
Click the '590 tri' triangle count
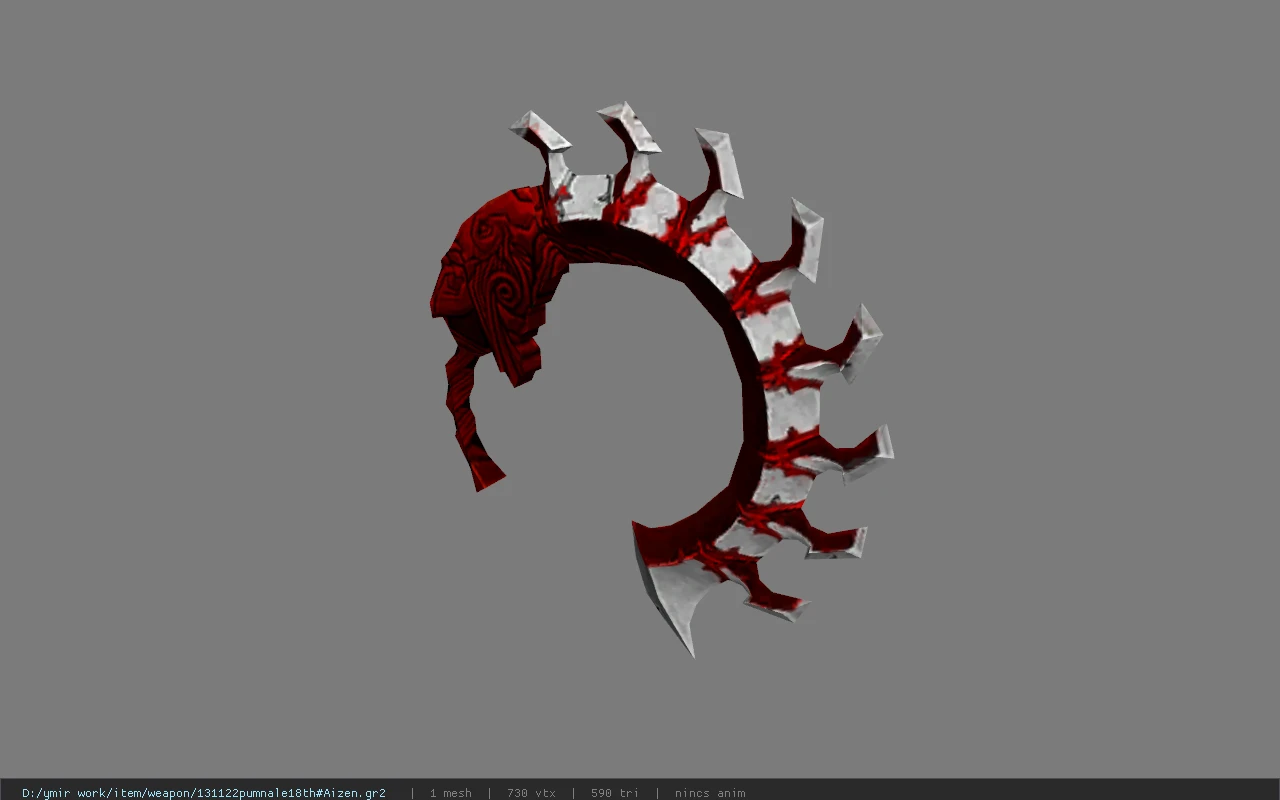(614, 793)
